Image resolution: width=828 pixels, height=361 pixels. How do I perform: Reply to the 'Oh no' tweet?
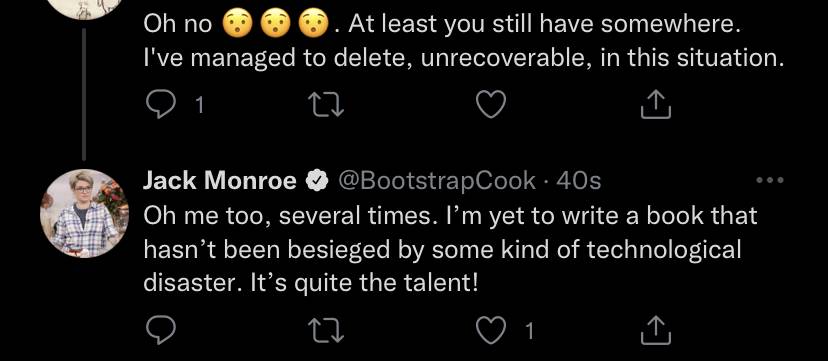(x=160, y=104)
